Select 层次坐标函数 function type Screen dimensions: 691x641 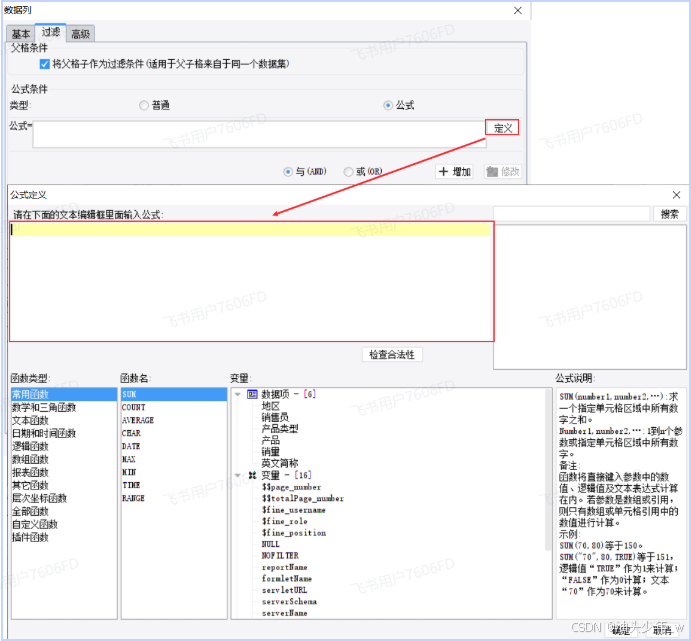(x=64, y=498)
